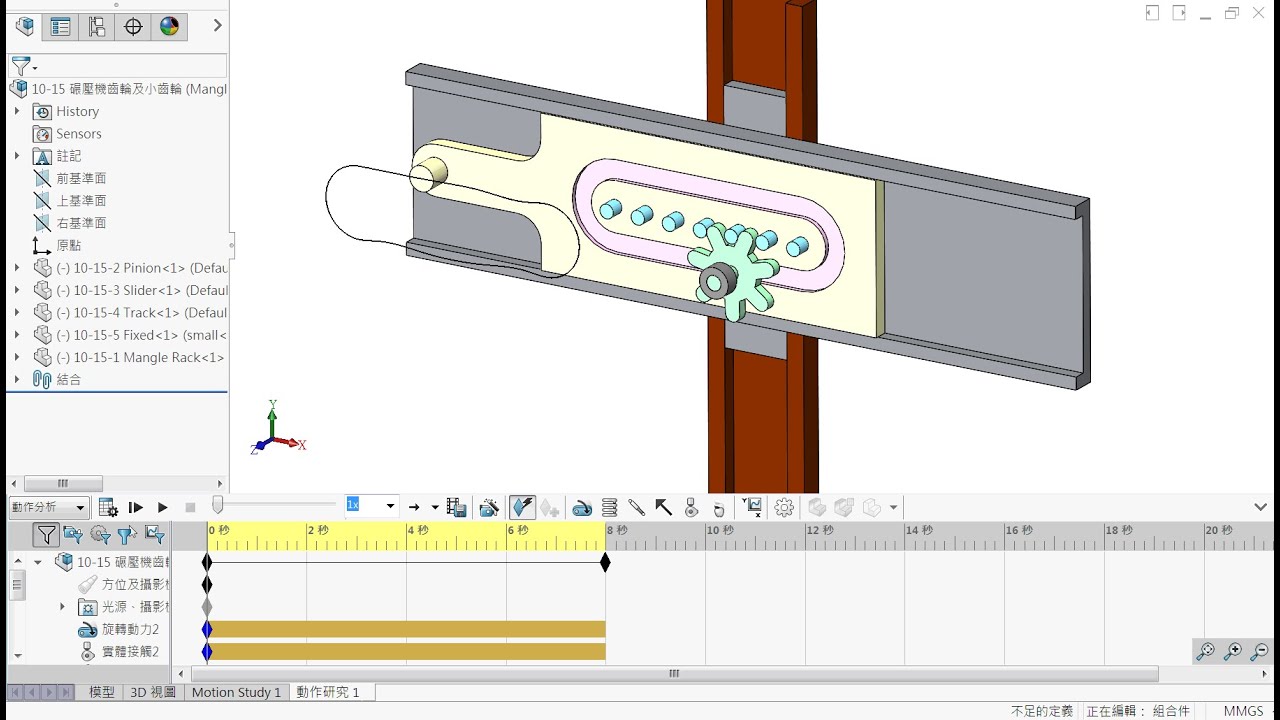Open the FeatureManager design tree tab
This screenshot has height=720, width=1280.
coord(25,27)
